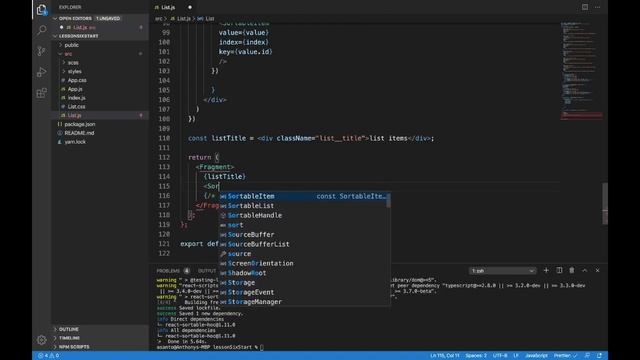This screenshot has height=360, width=640.
Task: Open the Source Control view icon
Action: pyautogui.click(x=42, y=51)
